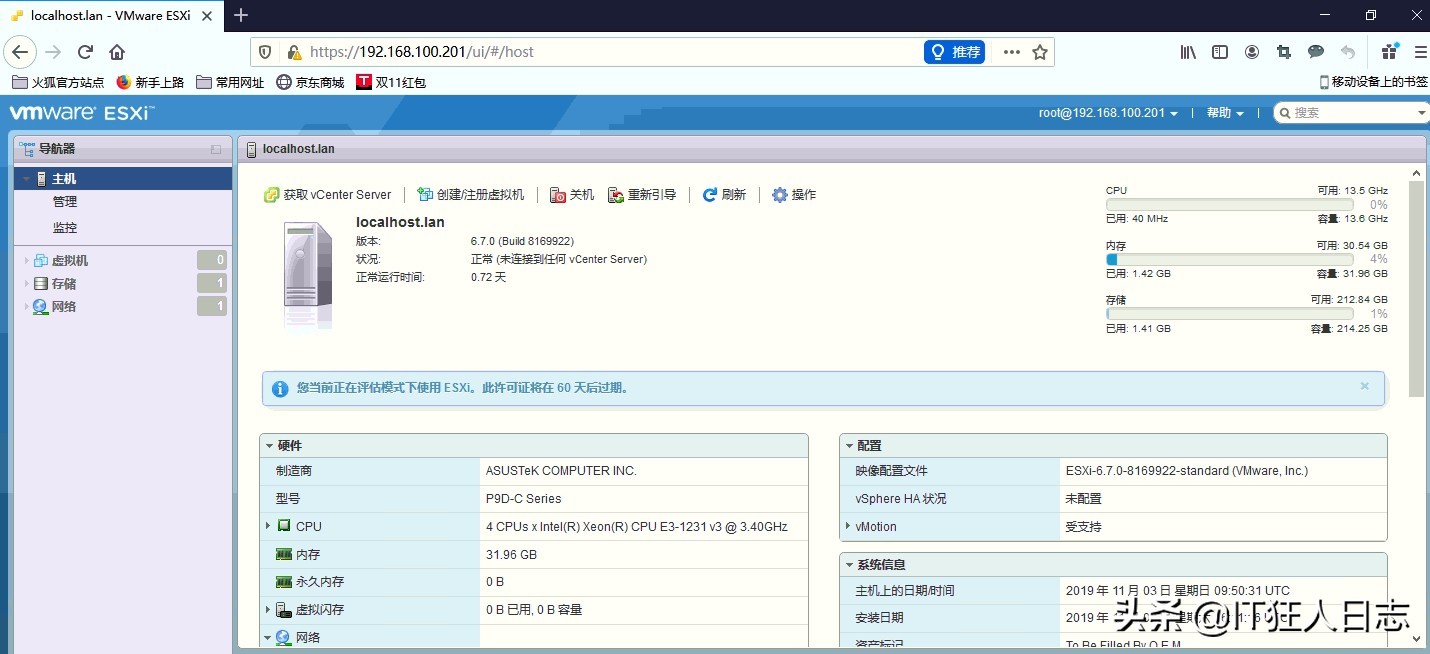Viewport: 1430px width, 654px height.
Task: Click the shield icon in the address bar
Action: pos(264,52)
